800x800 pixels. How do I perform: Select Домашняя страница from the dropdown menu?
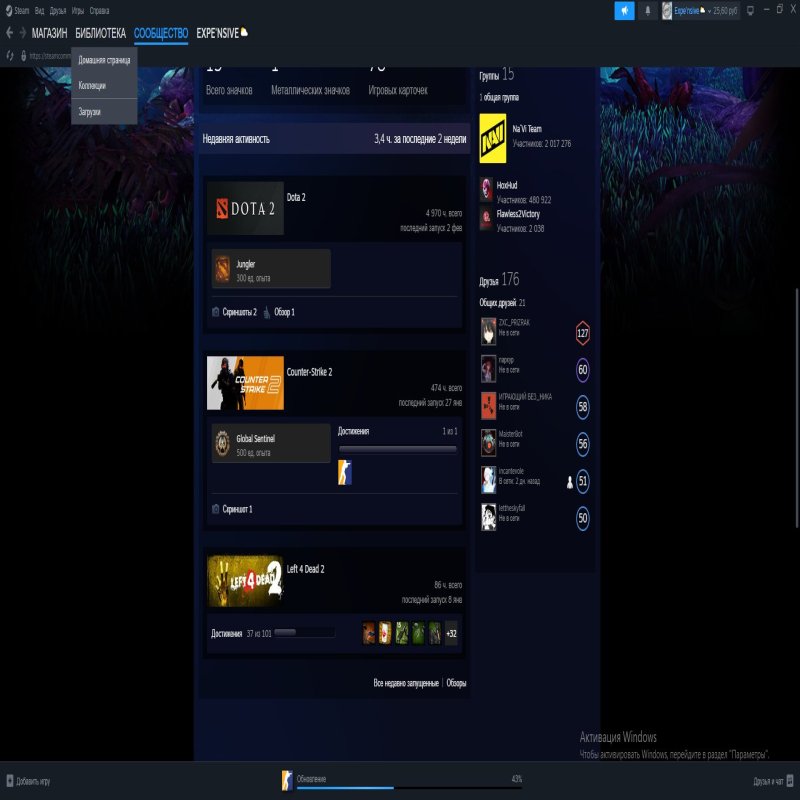click(104, 60)
